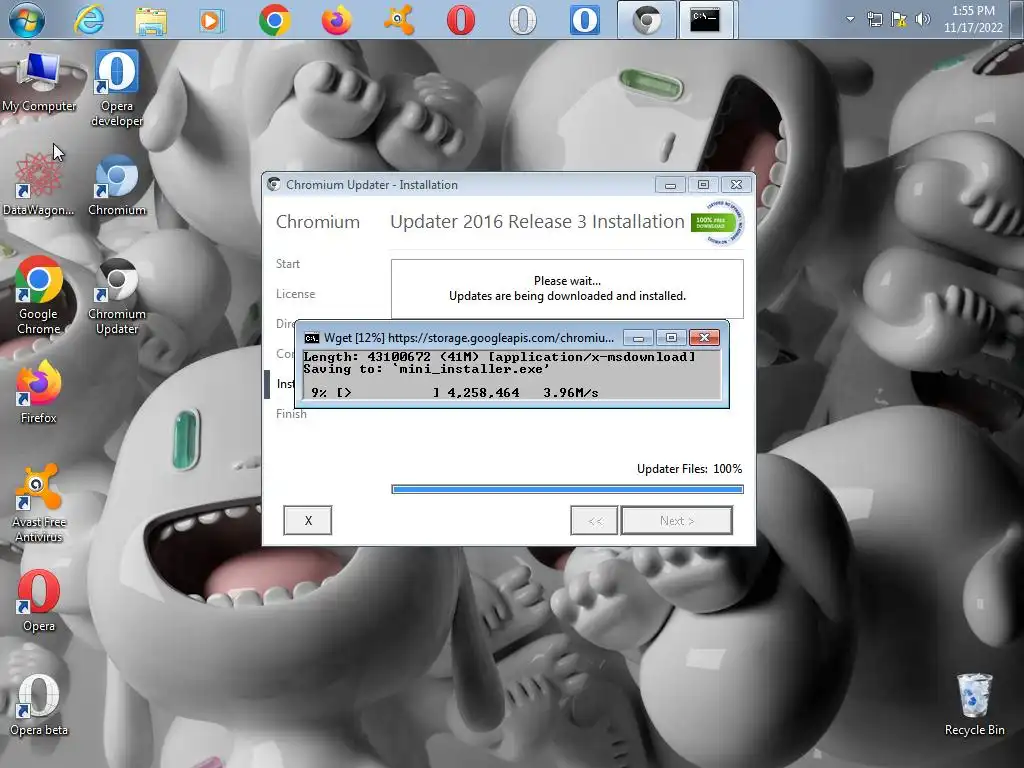Image resolution: width=1024 pixels, height=768 pixels.
Task: Click the Chromium Updater title bar icon
Action: 274,185
